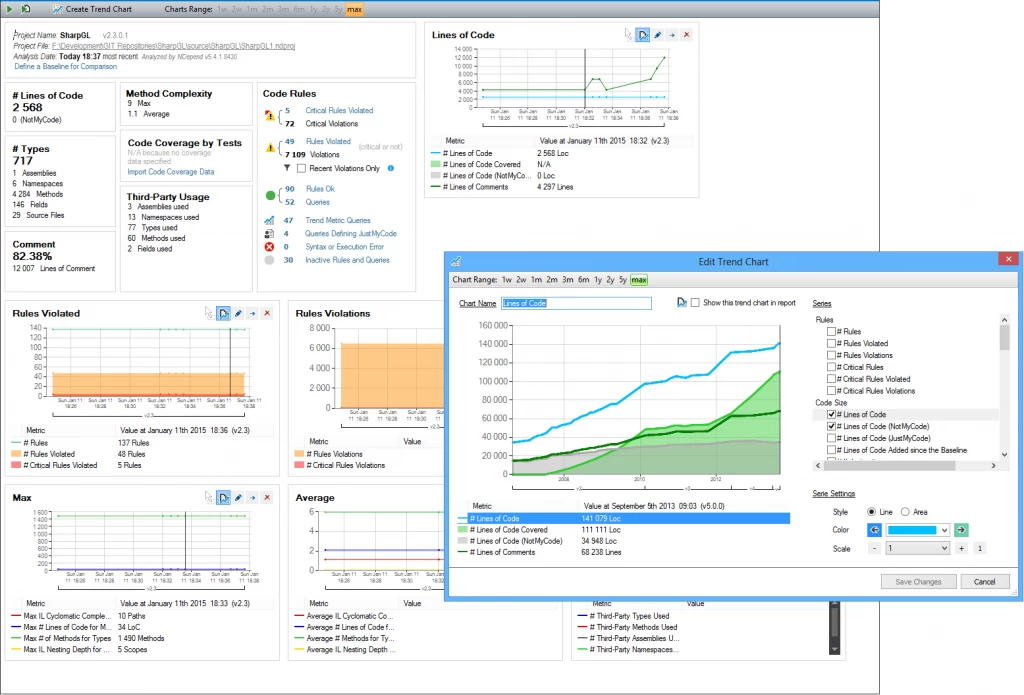Select the Area style radio button

point(904,511)
